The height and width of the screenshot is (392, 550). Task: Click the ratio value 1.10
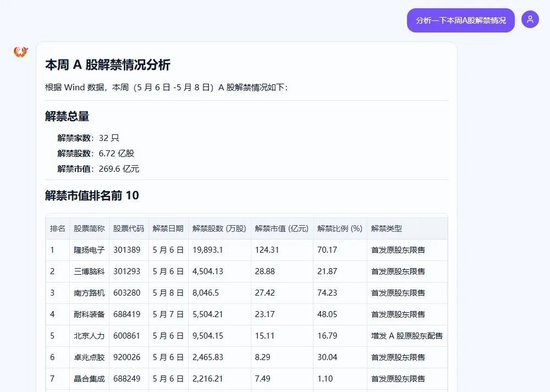[325, 378]
